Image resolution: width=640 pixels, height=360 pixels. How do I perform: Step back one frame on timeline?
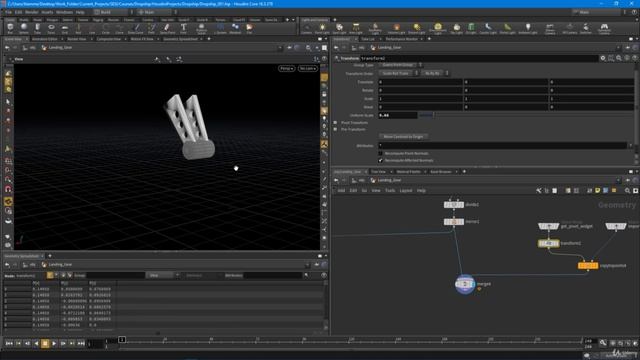pyautogui.click(x=27, y=344)
